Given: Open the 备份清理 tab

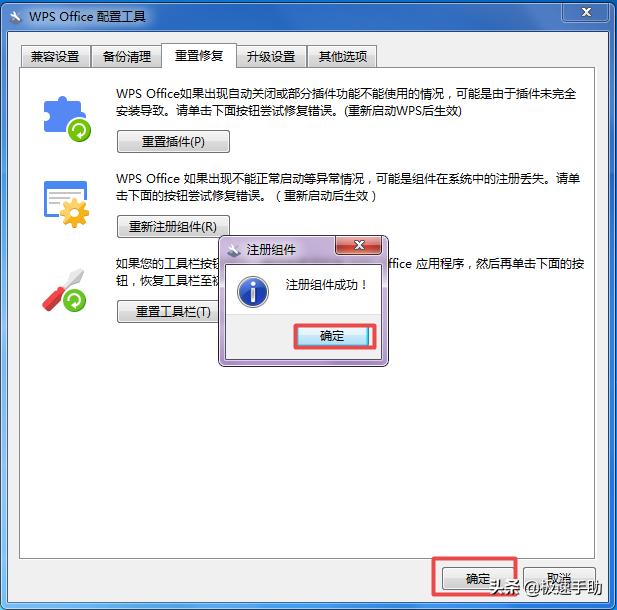Looking at the screenshot, I should coord(127,56).
